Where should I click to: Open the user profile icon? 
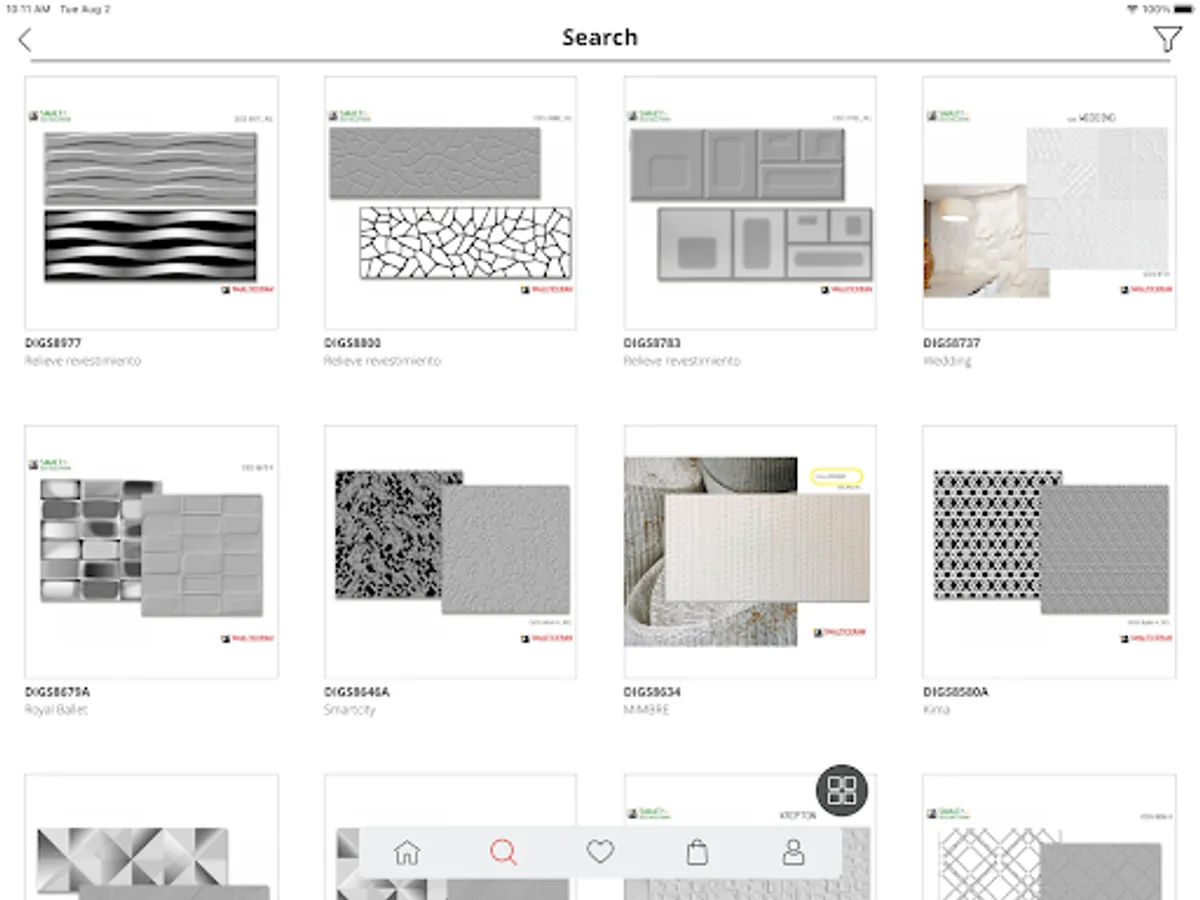pyautogui.click(x=793, y=852)
